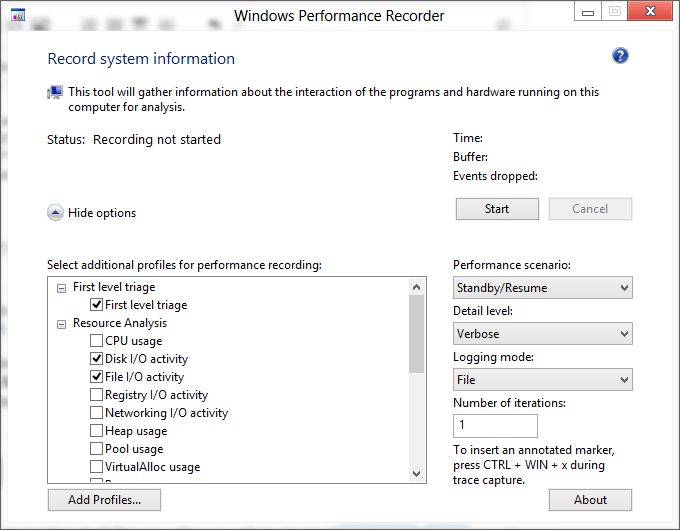Open the Performance scenario dropdown
The width and height of the screenshot is (680, 530).
(542, 288)
